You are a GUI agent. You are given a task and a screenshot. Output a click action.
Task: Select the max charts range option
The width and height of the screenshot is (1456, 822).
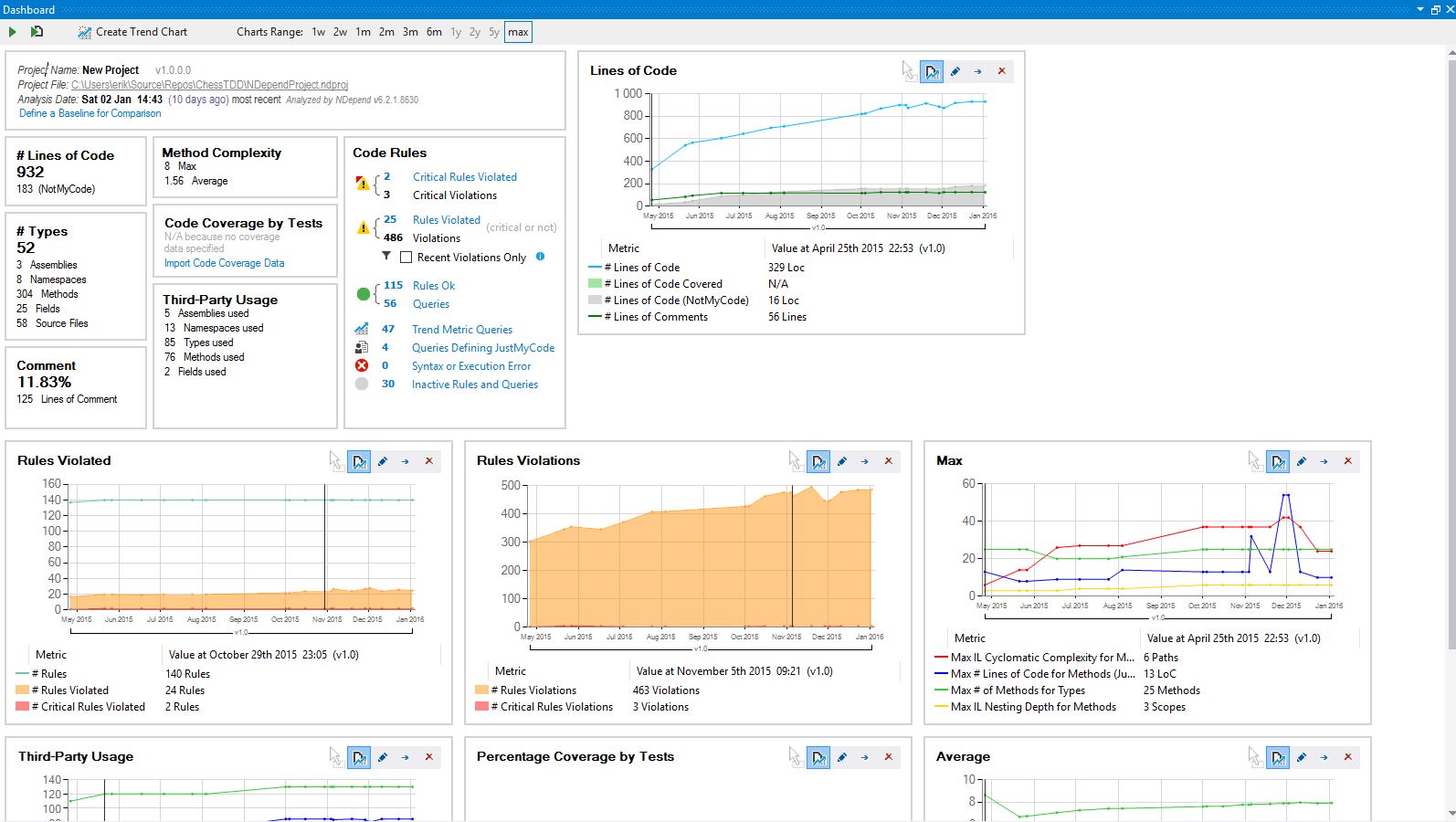pos(518,32)
